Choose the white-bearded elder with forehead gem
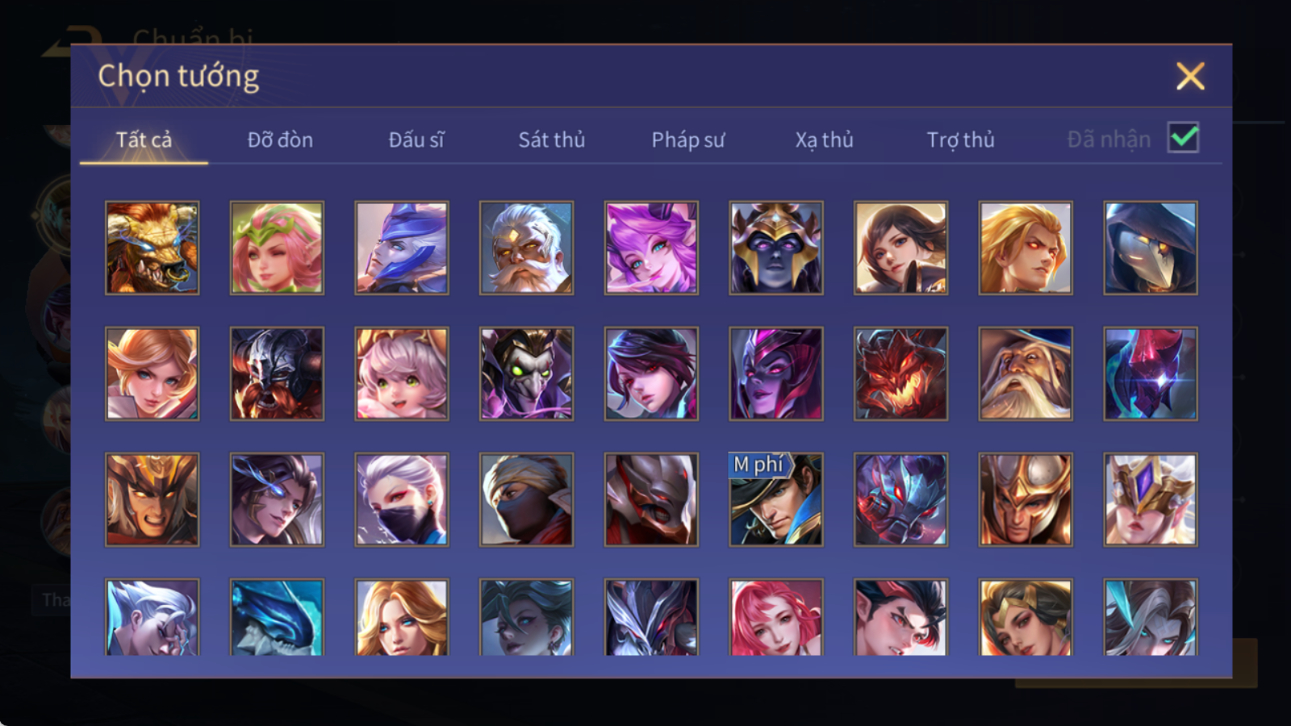 tap(526, 248)
